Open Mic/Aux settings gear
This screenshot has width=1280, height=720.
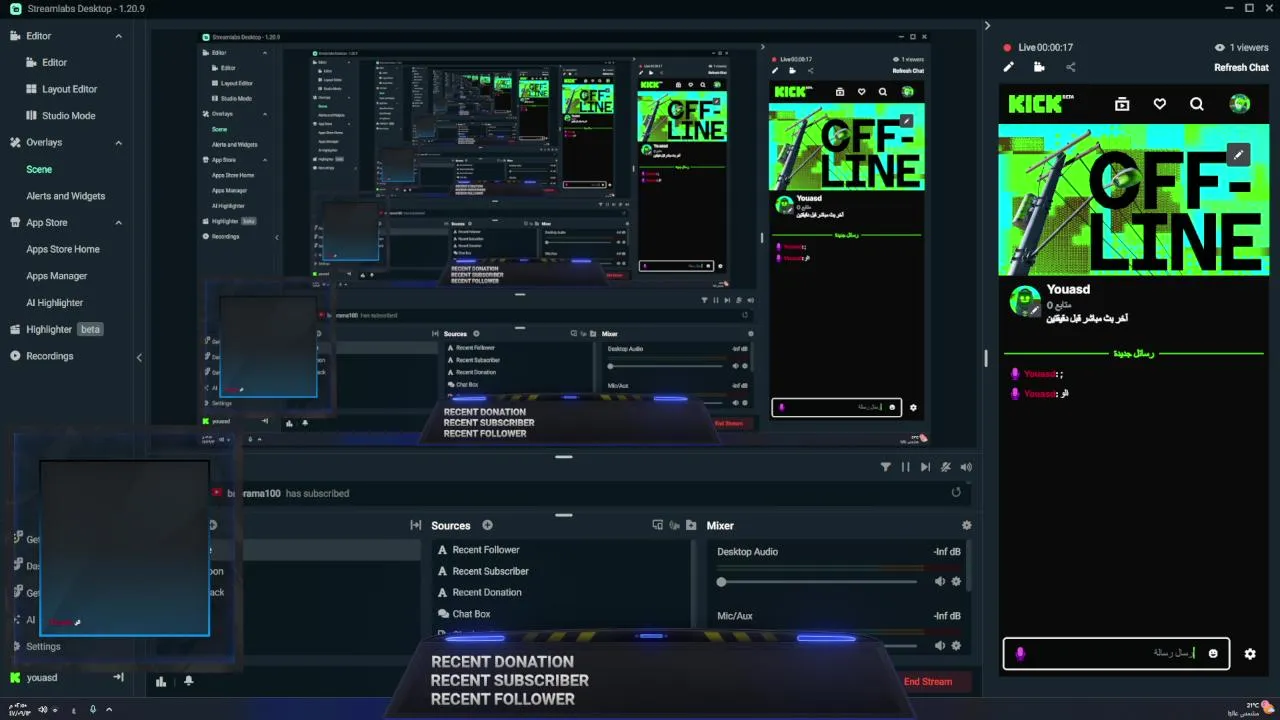pyautogui.click(x=956, y=646)
